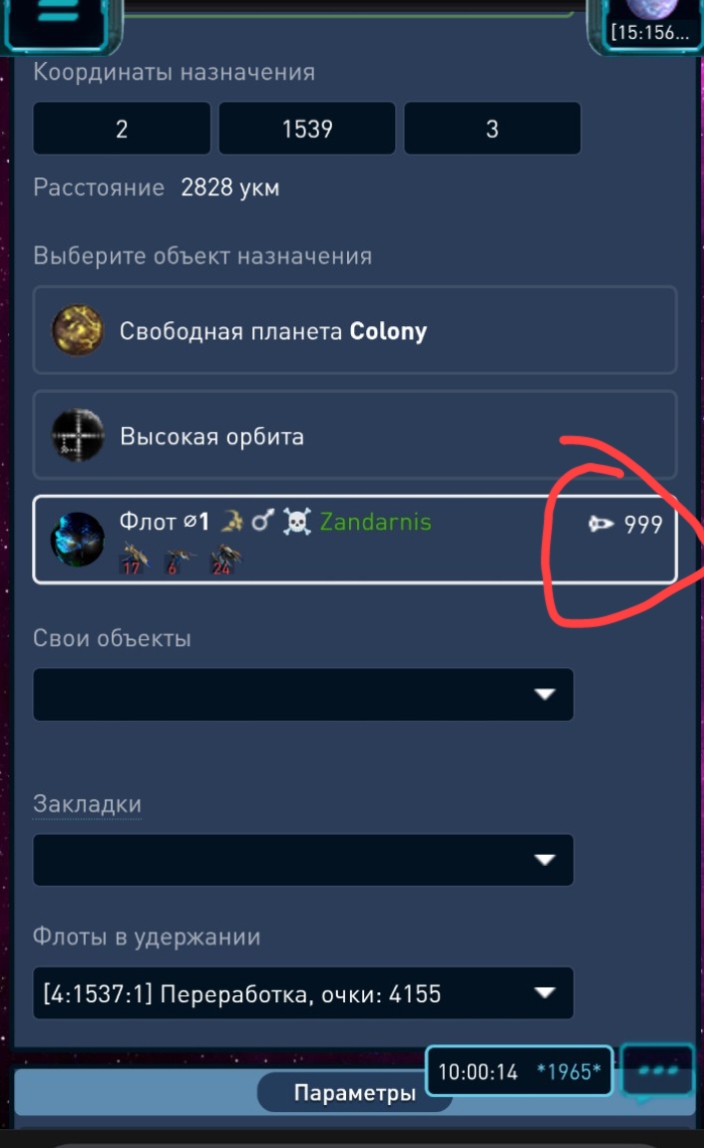Expand the Закладки dropdown
The width and height of the screenshot is (704, 1148).
coord(303,860)
